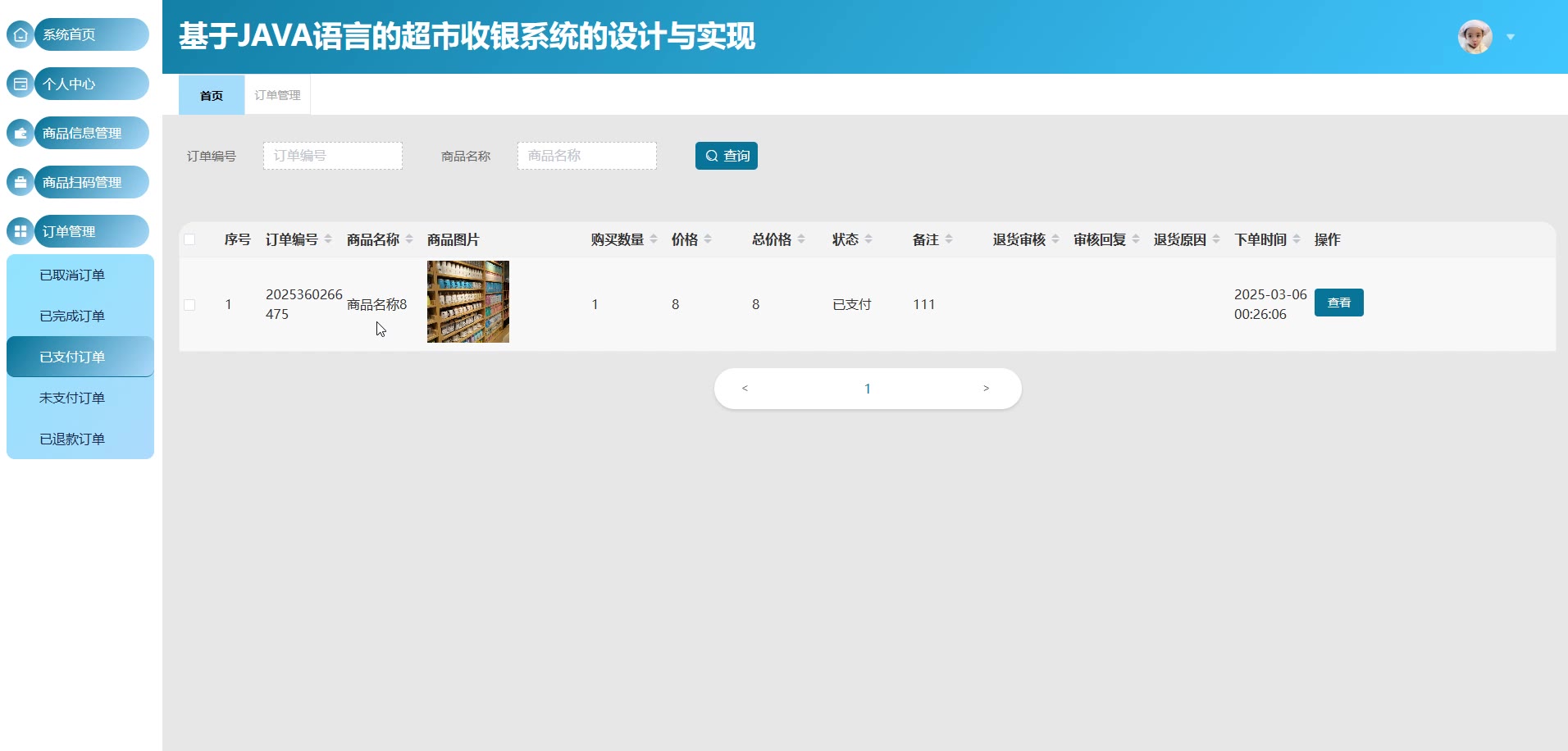1568x751 pixels.
Task: Sort the table by 总价格 column
Action: [x=801, y=239]
